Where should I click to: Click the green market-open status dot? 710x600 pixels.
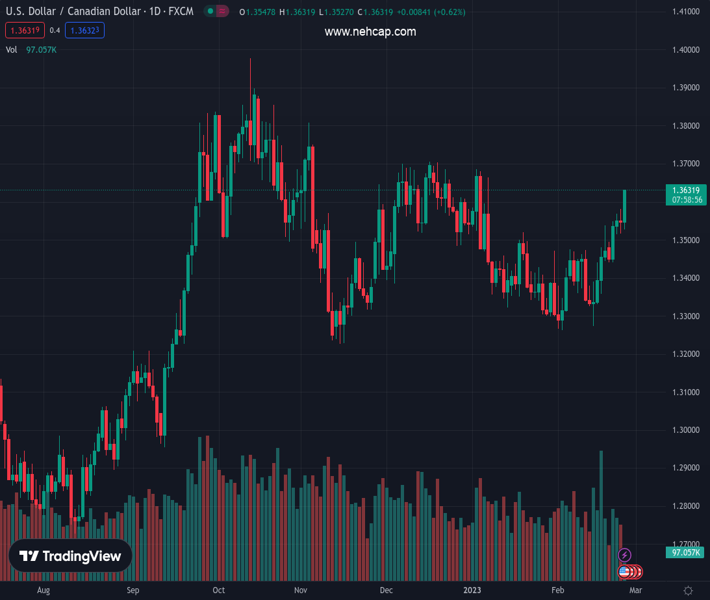click(210, 11)
